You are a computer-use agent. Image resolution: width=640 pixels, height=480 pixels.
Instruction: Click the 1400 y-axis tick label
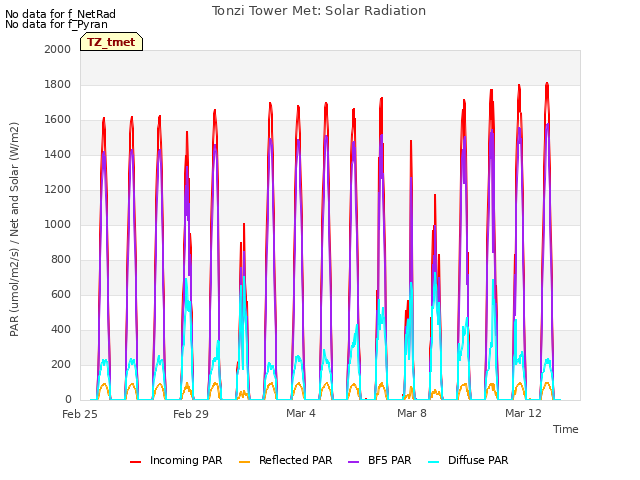pyautogui.click(x=58, y=154)
